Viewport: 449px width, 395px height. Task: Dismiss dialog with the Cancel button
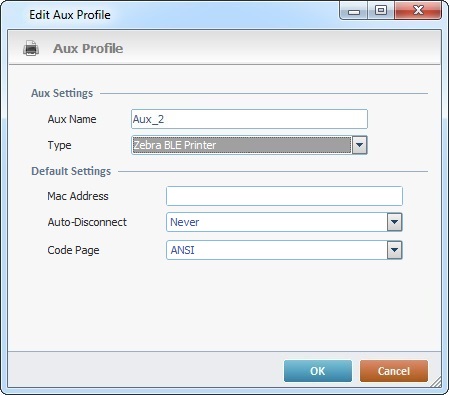[394, 371]
